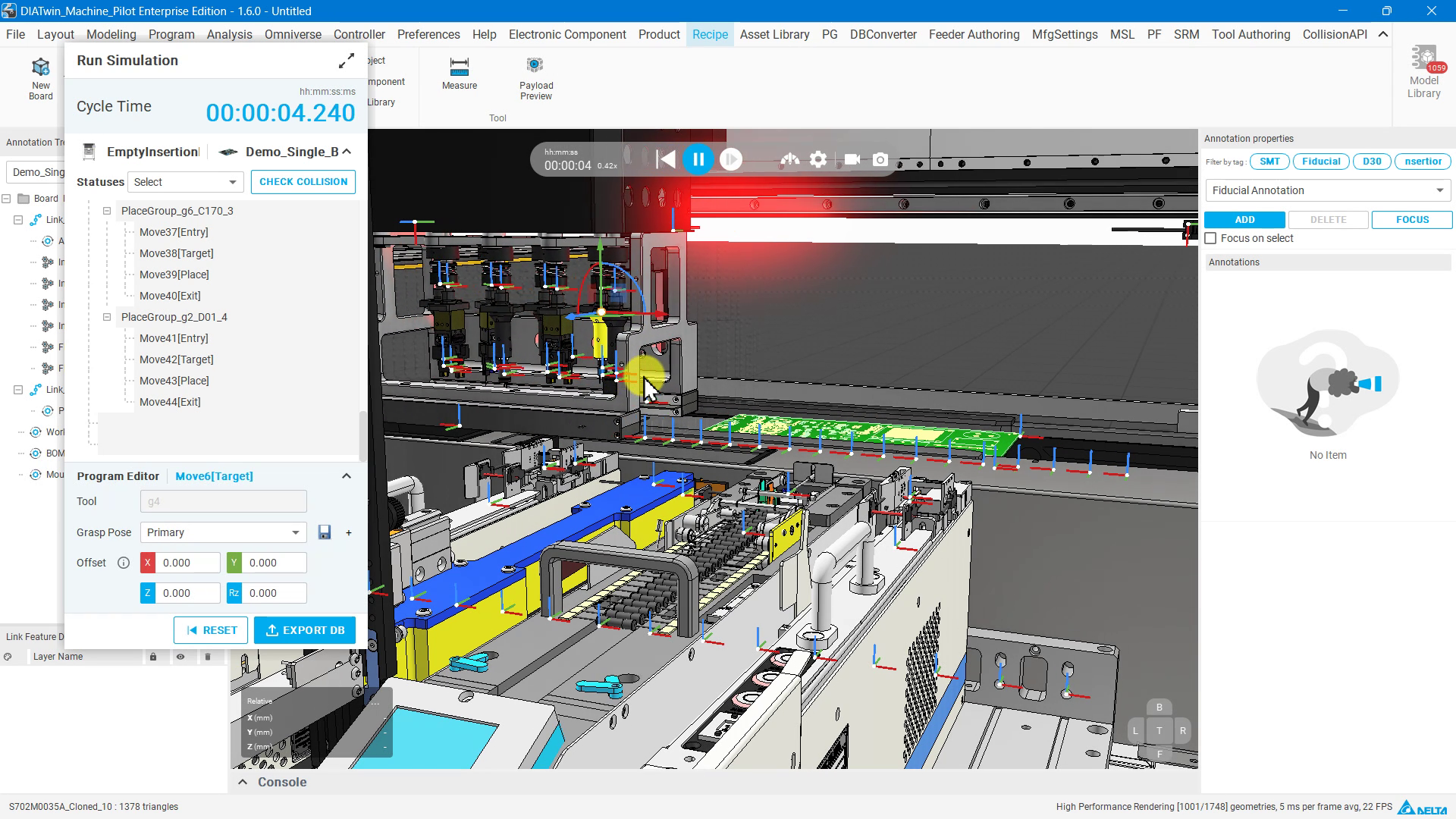
Task: Open the Model Library
Action: point(1423,73)
